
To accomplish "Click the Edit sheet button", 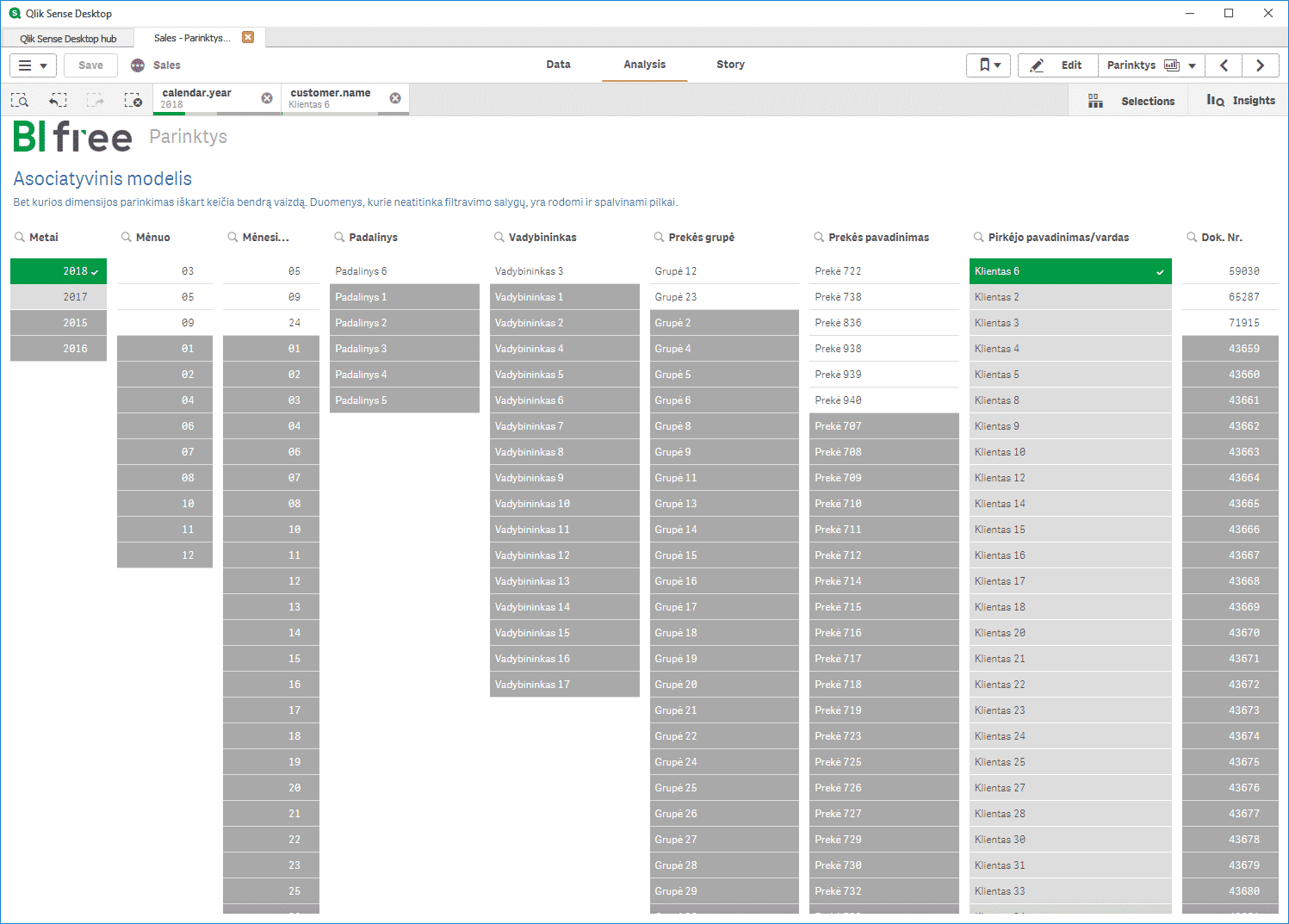I will point(1057,65).
